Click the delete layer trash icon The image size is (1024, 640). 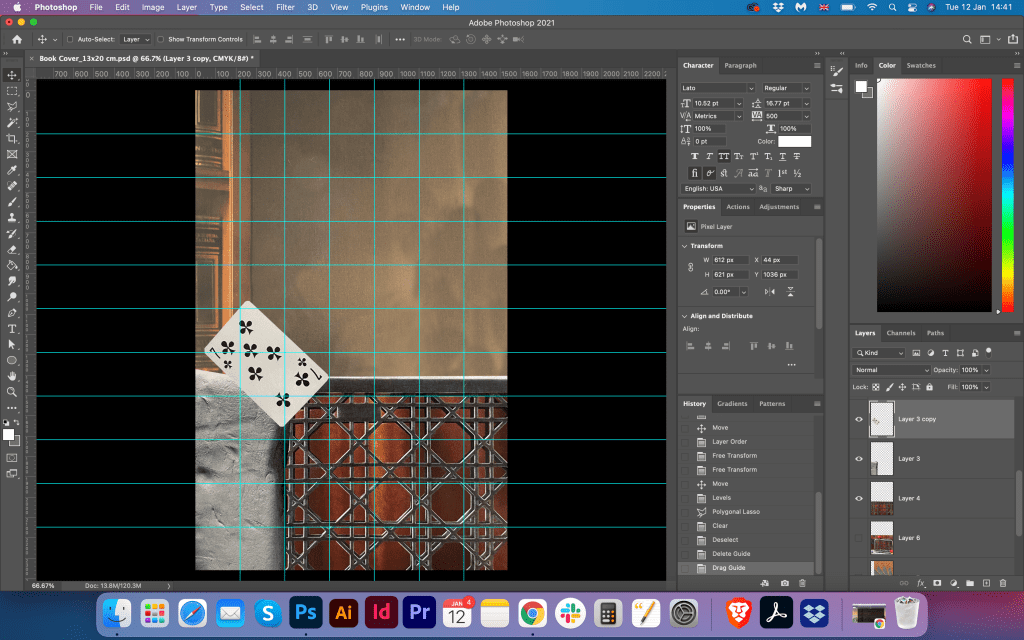[1003, 582]
